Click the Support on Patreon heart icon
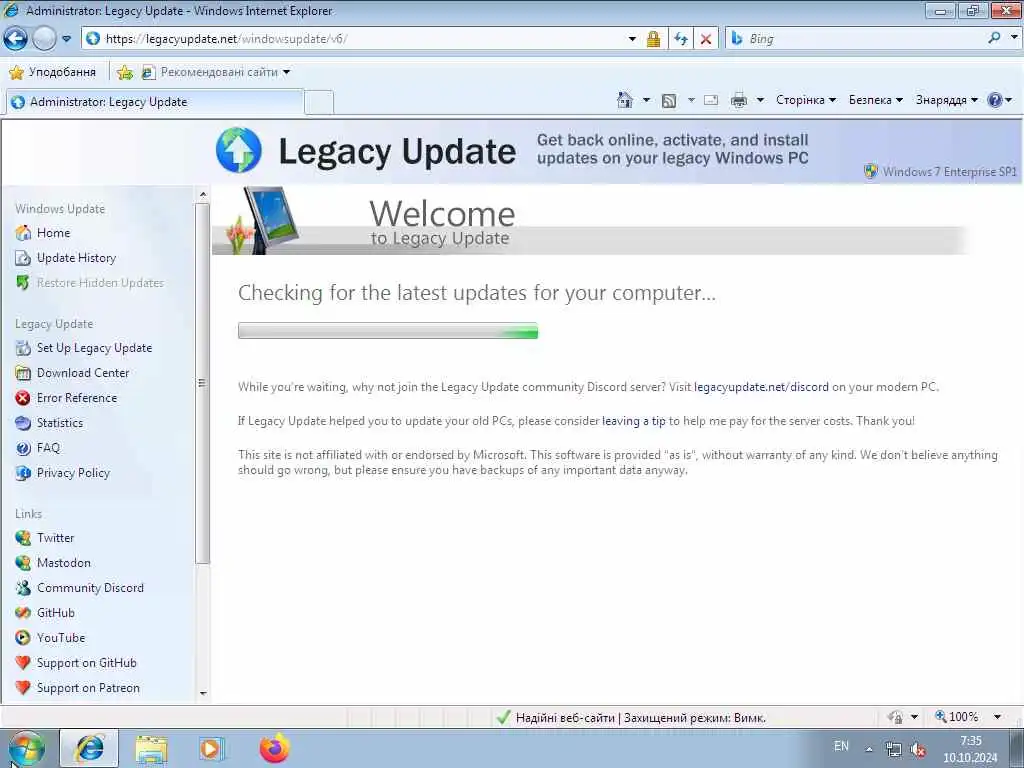This screenshot has height=768, width=1024. [x=23, y=688]
